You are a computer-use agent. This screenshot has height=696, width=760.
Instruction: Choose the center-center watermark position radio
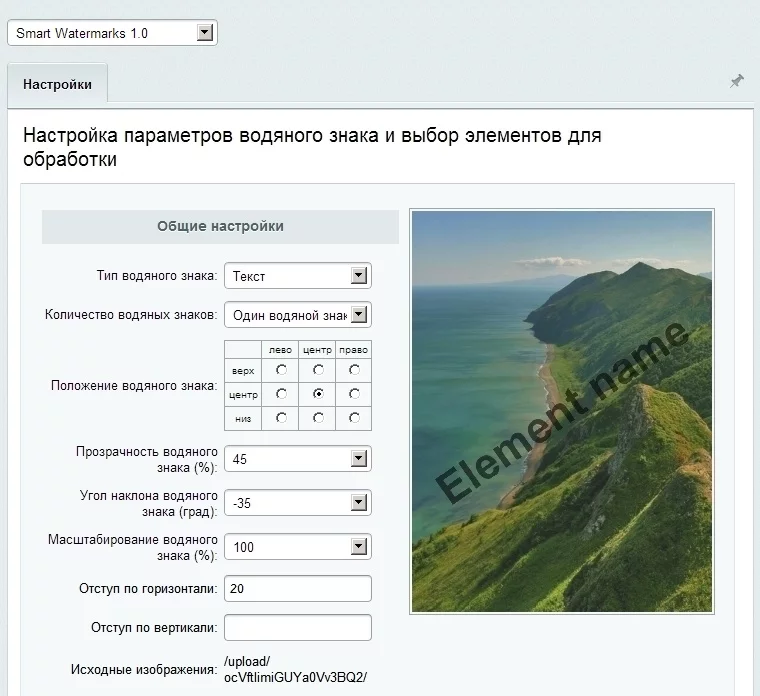[318, 394]
